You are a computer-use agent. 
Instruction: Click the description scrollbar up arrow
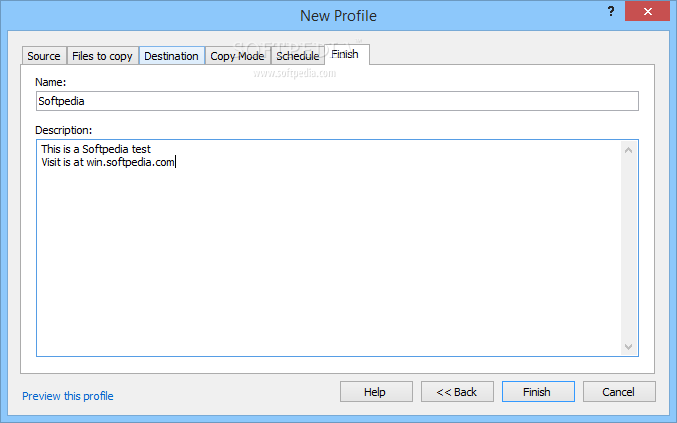pos(629,150)
